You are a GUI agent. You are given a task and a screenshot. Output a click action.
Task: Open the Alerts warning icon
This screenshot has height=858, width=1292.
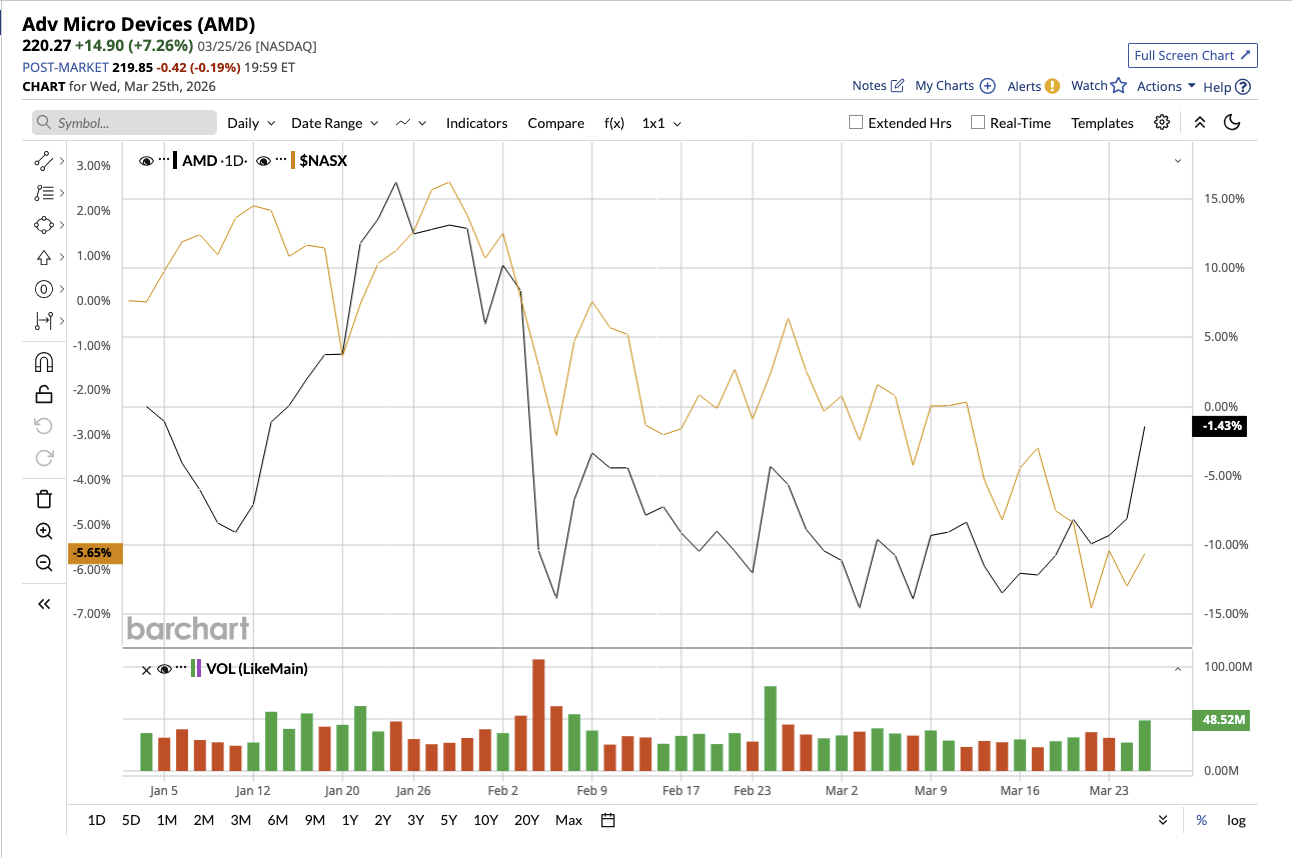click(x=1052, y=86)
